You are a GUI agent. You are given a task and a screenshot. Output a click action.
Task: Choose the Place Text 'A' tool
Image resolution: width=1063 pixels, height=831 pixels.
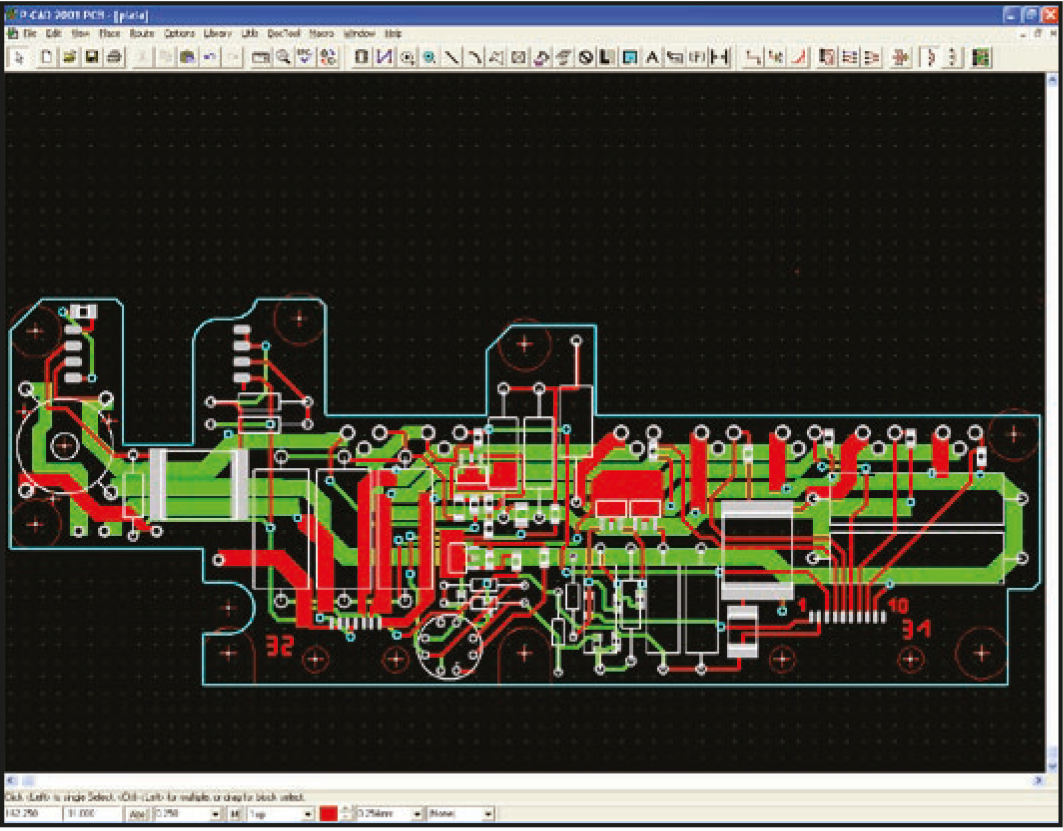coord(652,57)
